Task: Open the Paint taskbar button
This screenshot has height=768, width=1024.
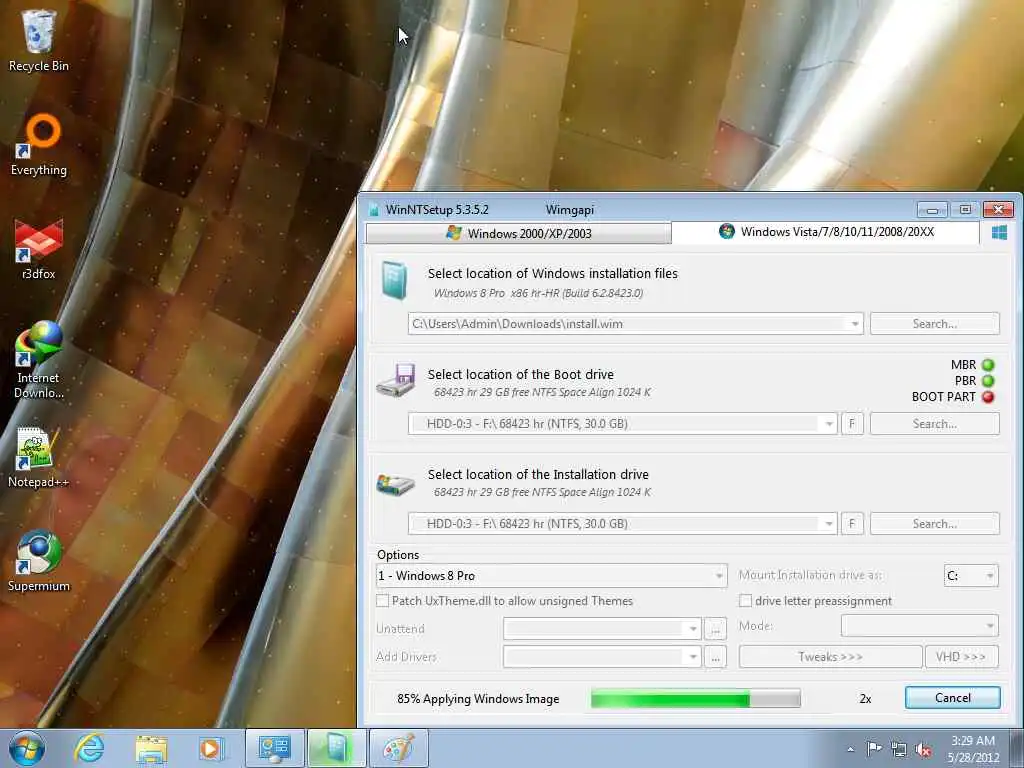Action: [x=399, y=748]
